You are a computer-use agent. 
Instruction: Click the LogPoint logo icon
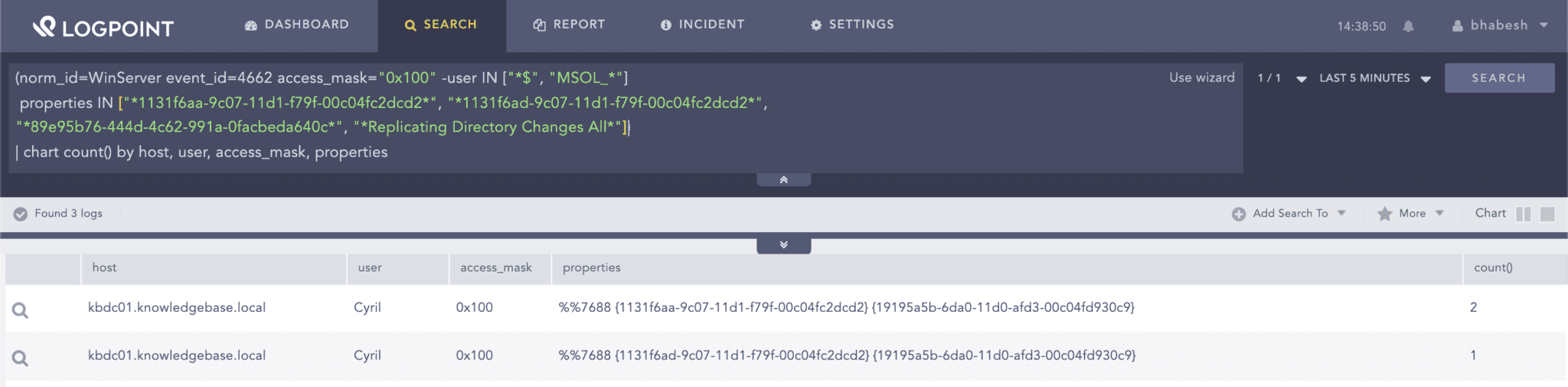pos(44,27)
